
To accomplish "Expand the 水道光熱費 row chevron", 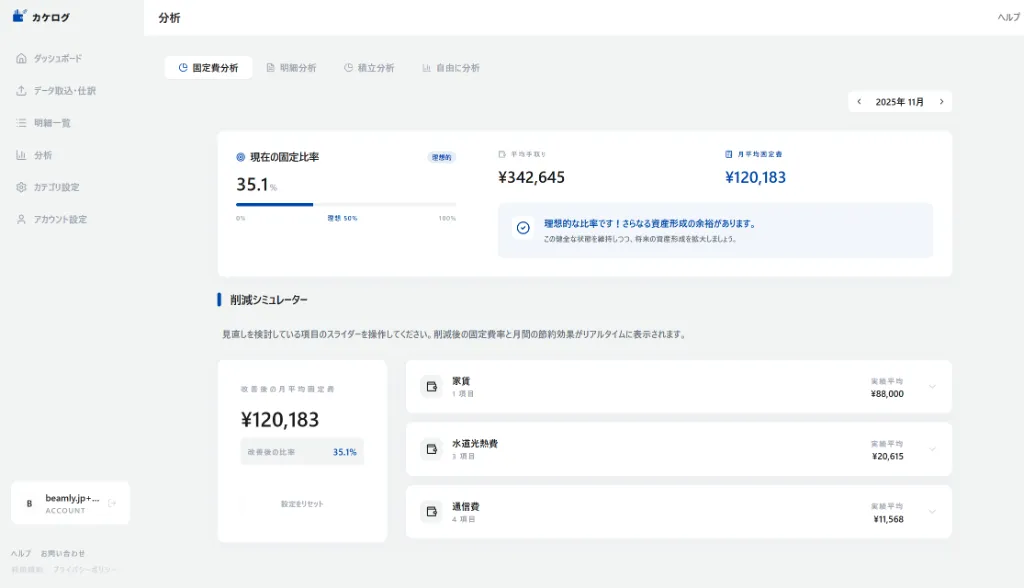I will 933,449.
